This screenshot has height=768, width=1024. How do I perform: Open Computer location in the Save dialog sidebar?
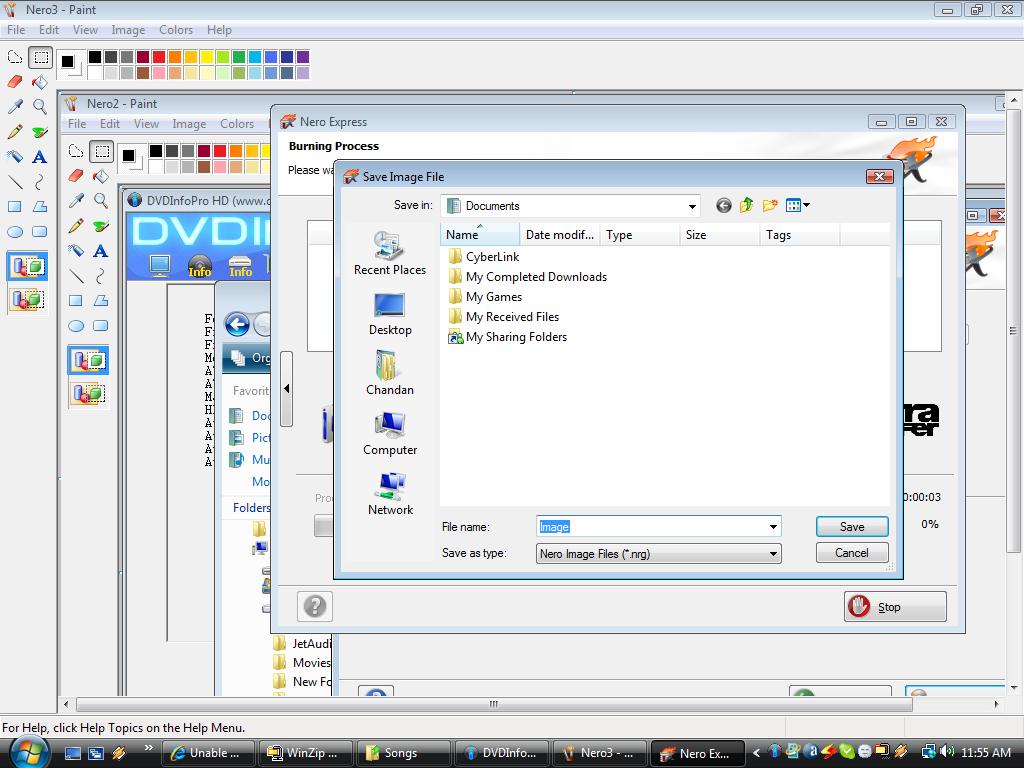pyautogui.click(x=390, y=434)
